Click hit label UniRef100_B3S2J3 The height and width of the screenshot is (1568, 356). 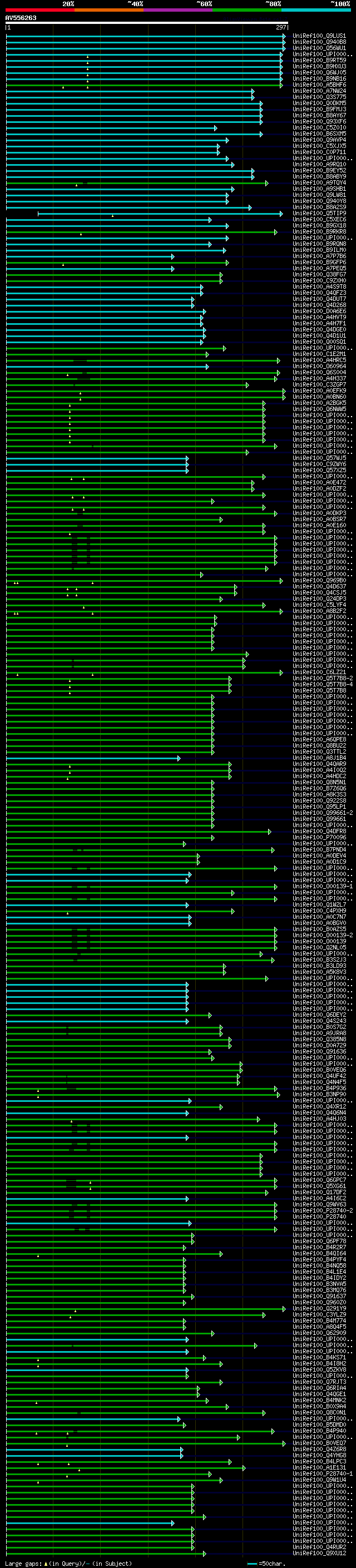319,960
